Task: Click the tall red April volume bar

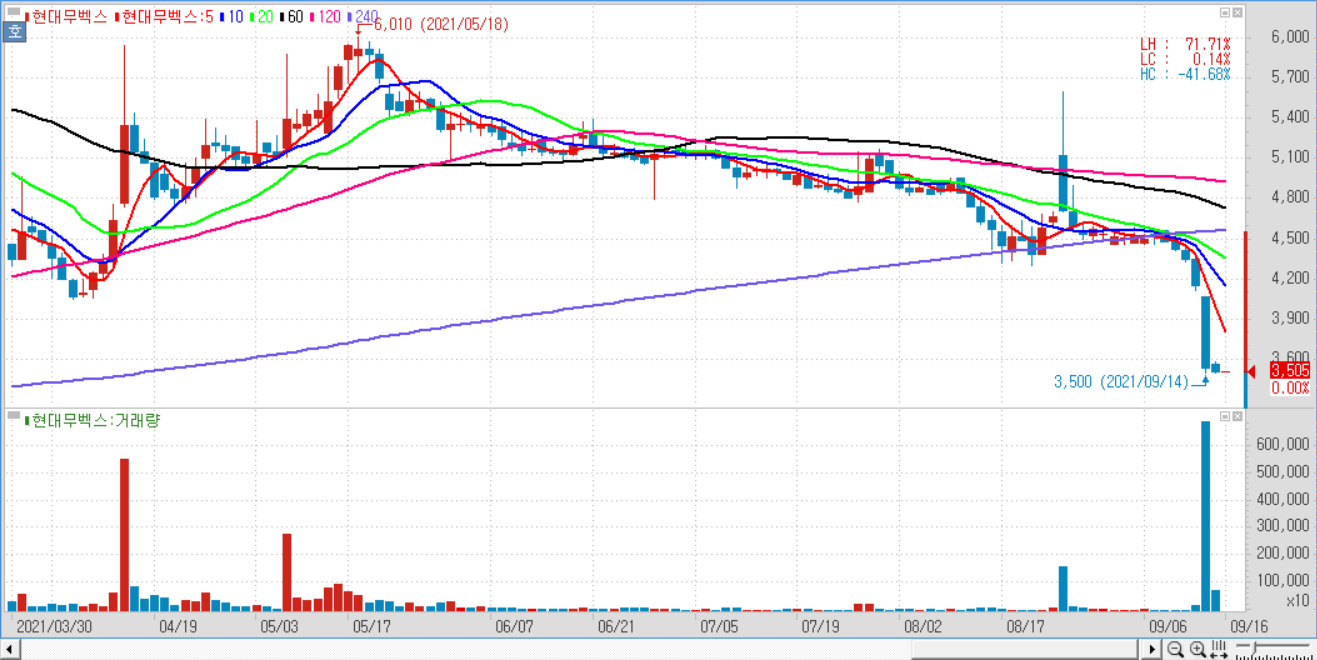Action: (x=124, y=535)
